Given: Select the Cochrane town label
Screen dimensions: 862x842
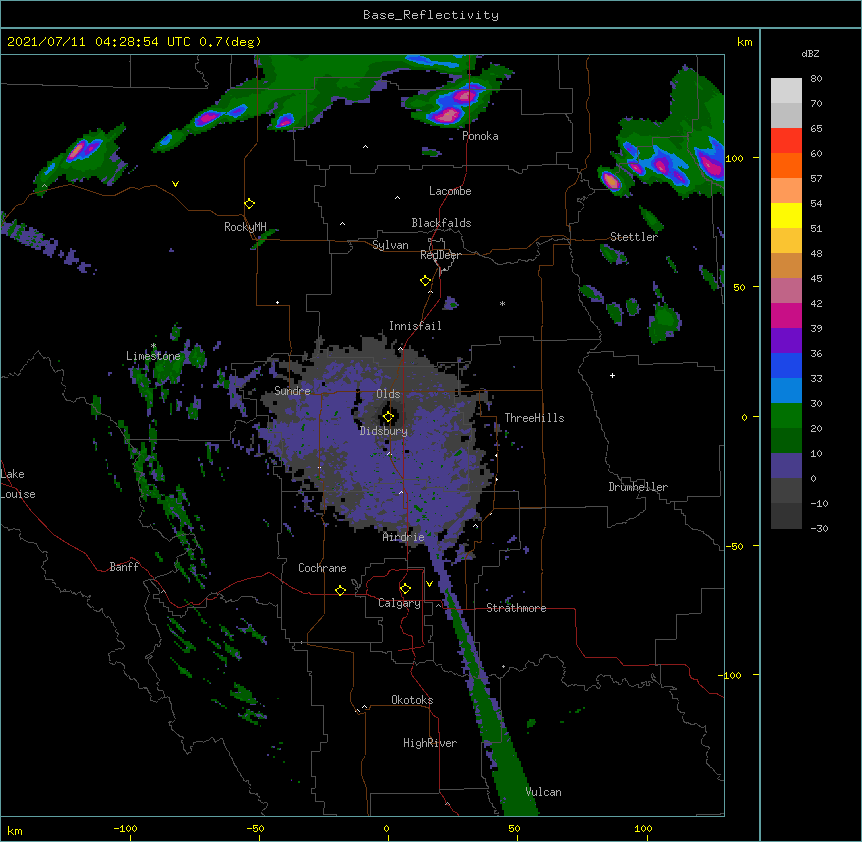Looking at the screenshot, I should coord(322,568).
